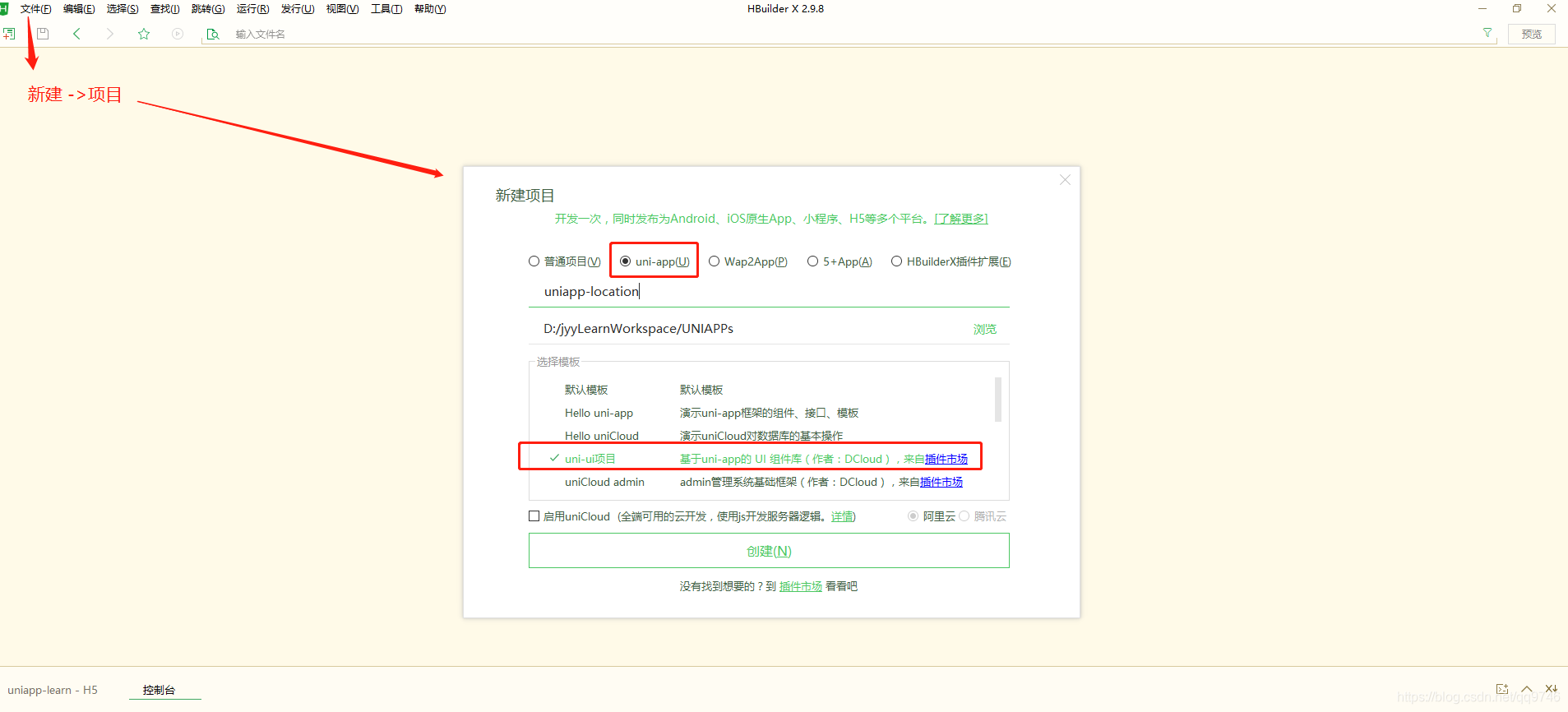Open the 工具(T) menu
This screenshot has width=1568, height=712.
(386, 9)
